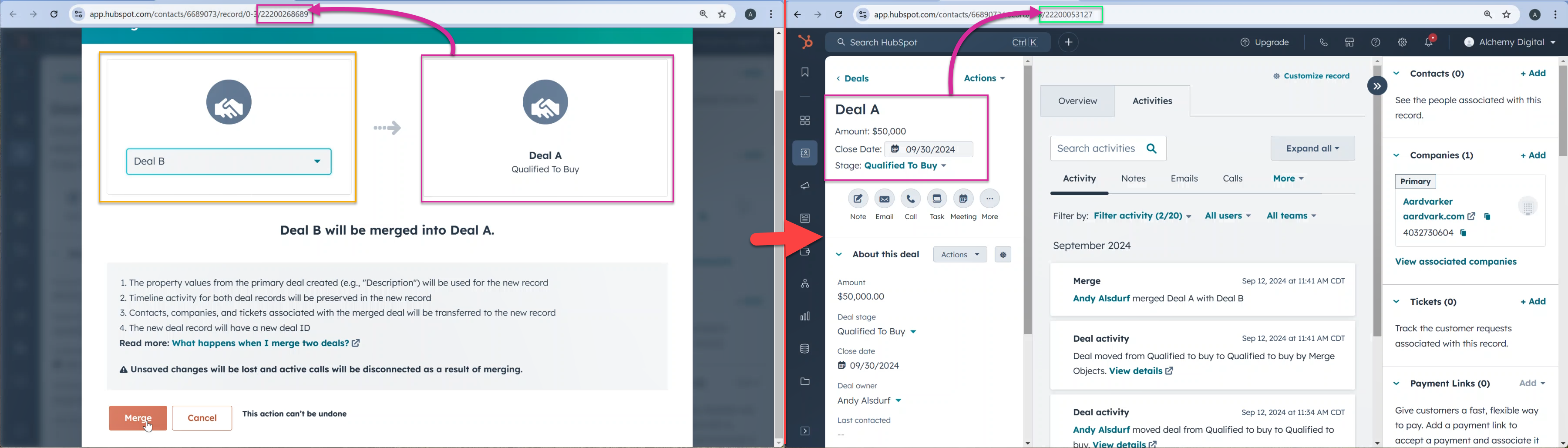Open the Calls activity tab

(1233, 179)
